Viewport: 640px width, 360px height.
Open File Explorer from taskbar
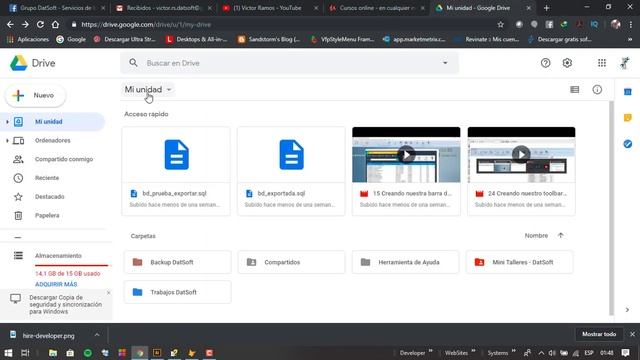pos(53,353)
